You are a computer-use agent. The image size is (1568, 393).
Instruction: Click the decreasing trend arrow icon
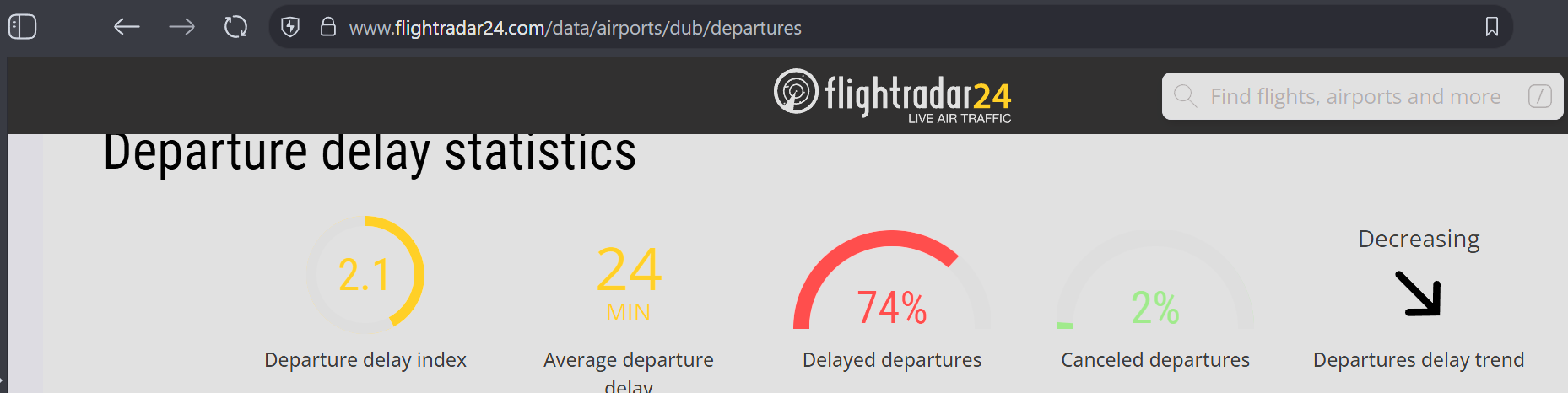coord(1419,293)
